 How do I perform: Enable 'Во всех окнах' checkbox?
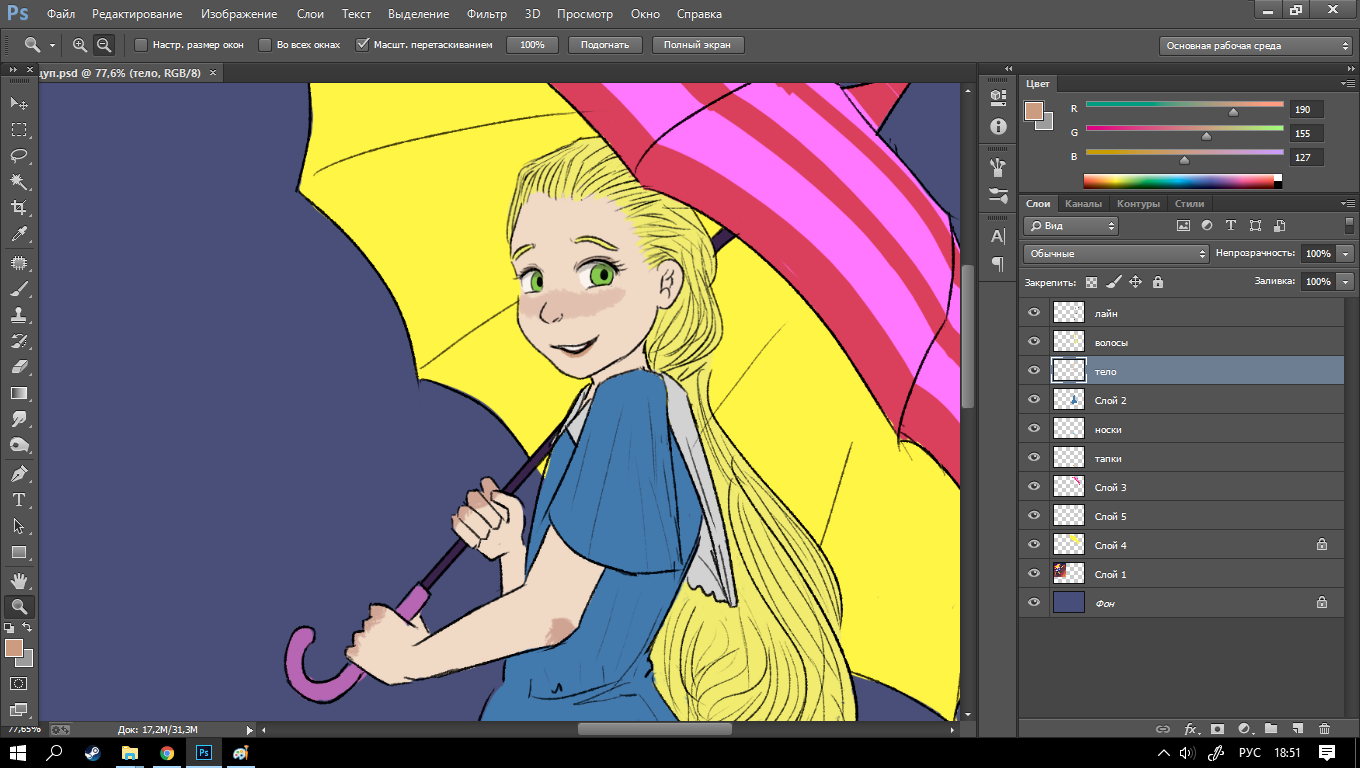coord(265,45)
